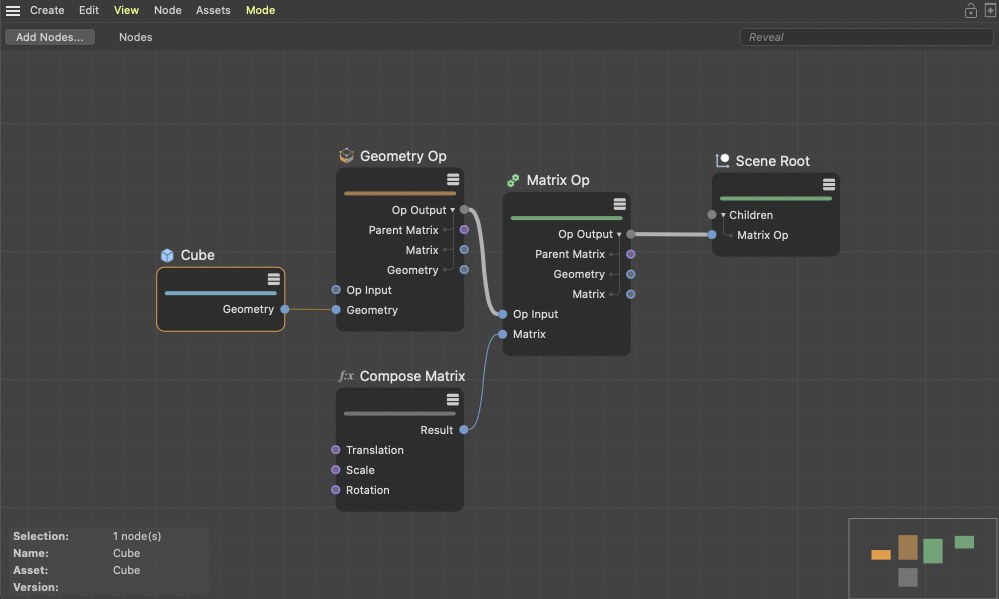The image size is (999, 599).
Task: Click the green Matrix Op node icon
Action: point(513,181)
